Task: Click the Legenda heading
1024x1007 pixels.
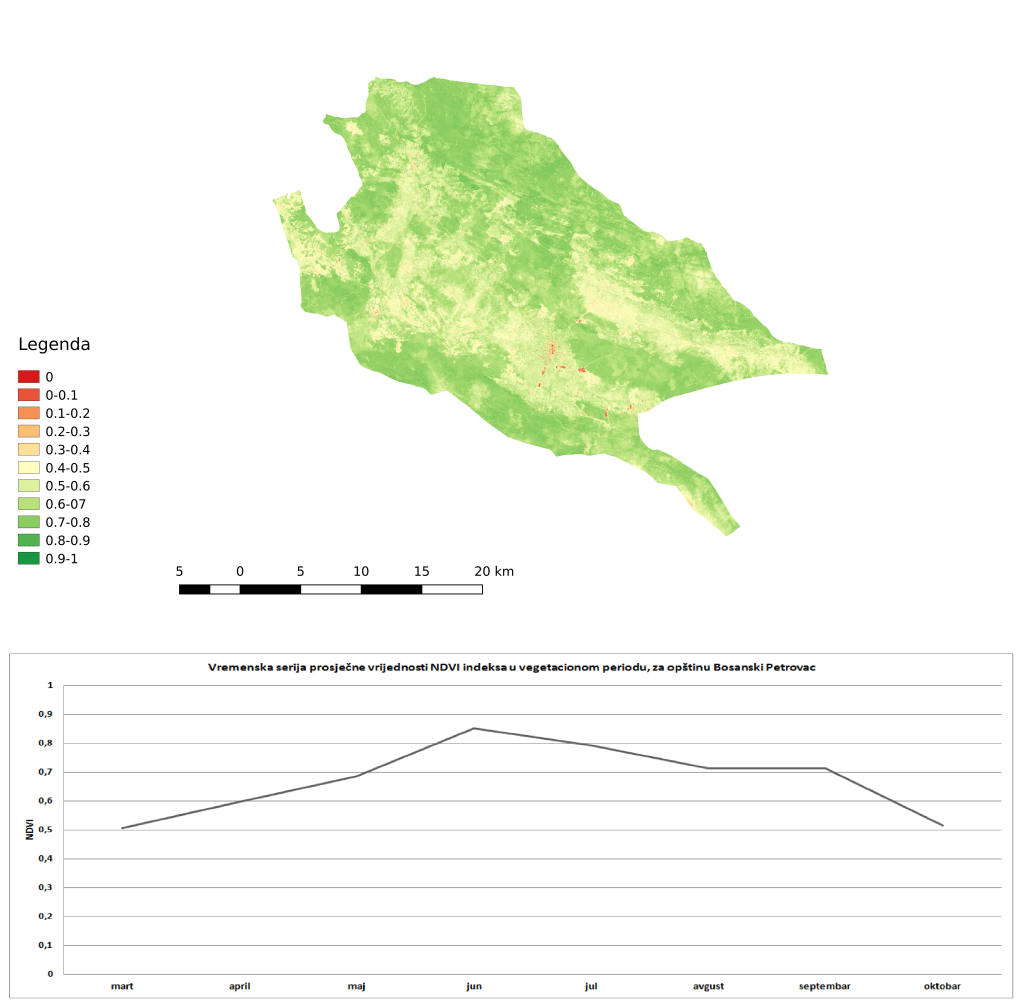Action: 54,345
